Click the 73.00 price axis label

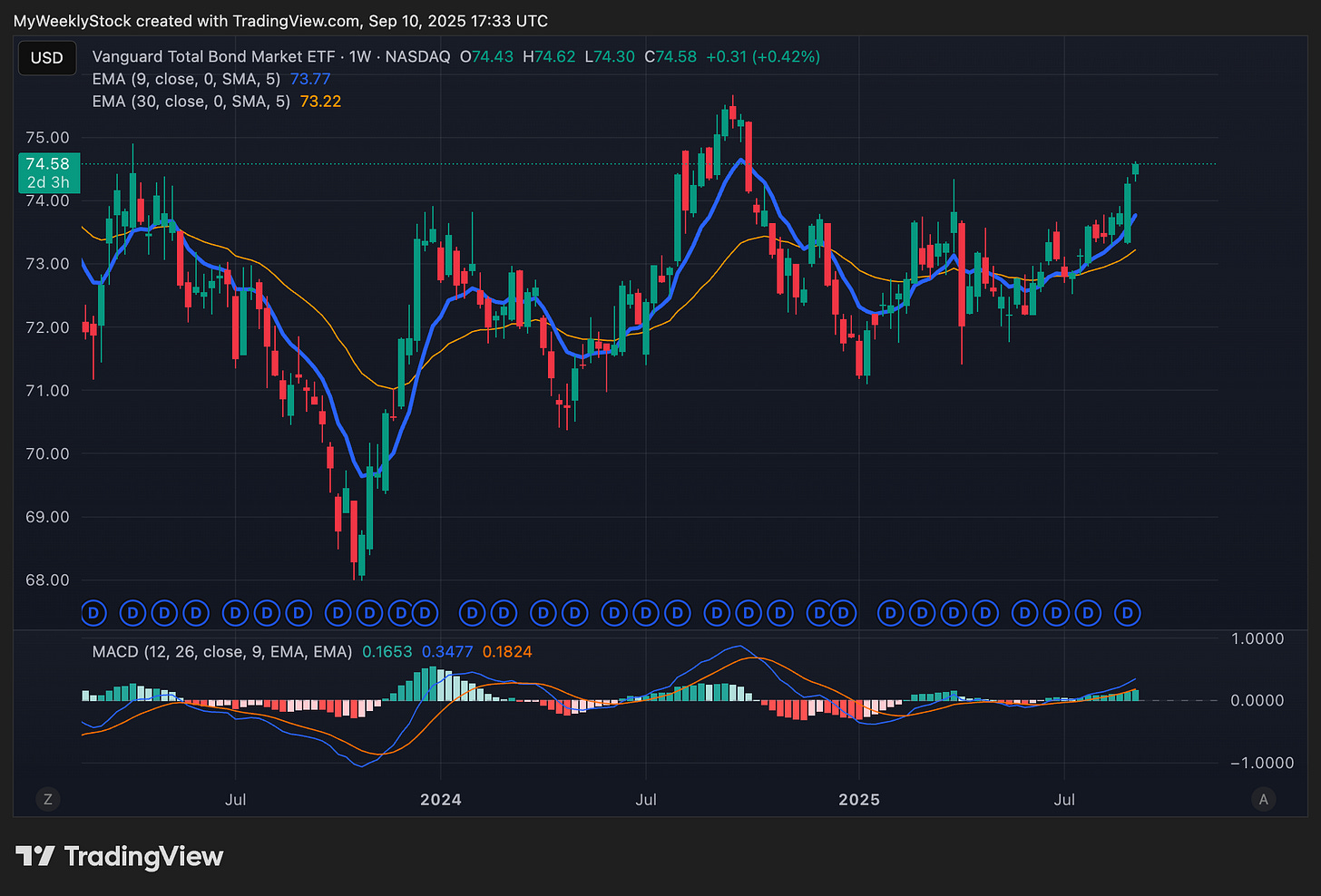47,264
